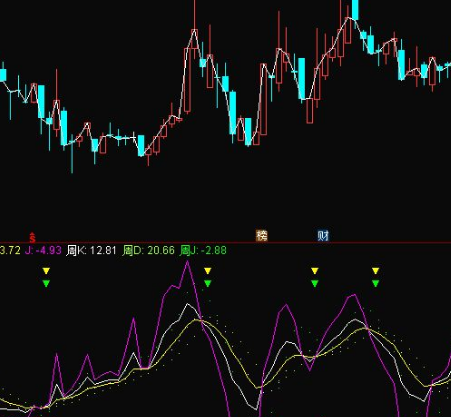Click the rightmost green triangle signal marker
The image size is (451, 417).
[x=376, y=284]
